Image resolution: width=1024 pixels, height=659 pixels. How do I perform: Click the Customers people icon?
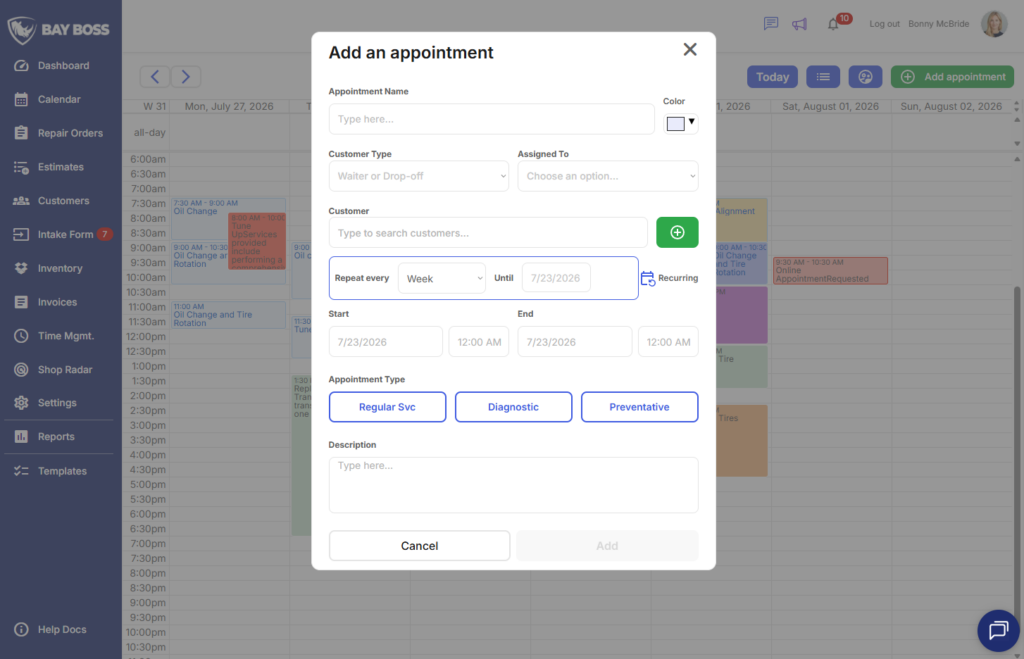[x=21, y=201]
